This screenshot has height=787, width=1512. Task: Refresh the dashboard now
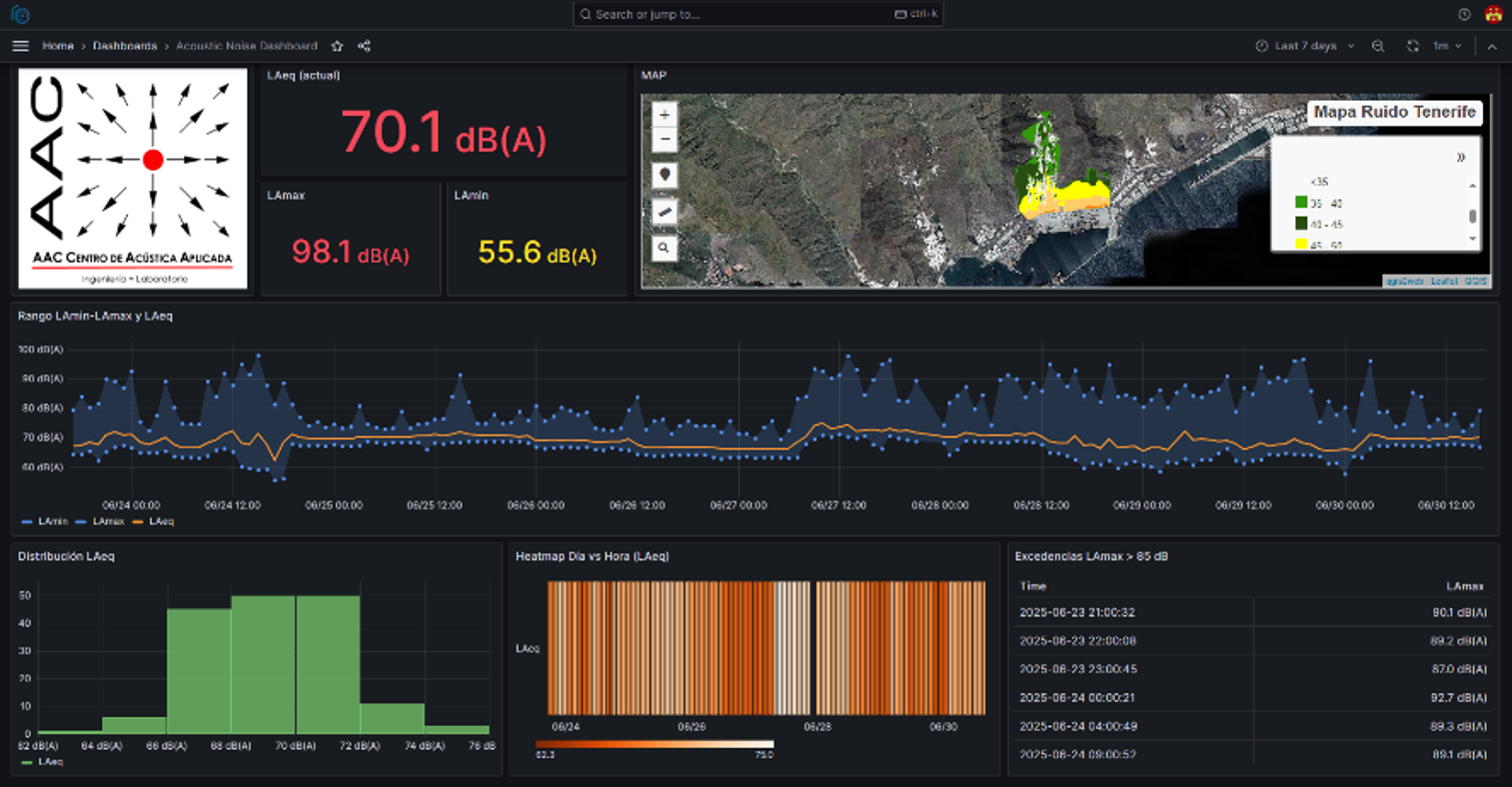coord(1412,46)
